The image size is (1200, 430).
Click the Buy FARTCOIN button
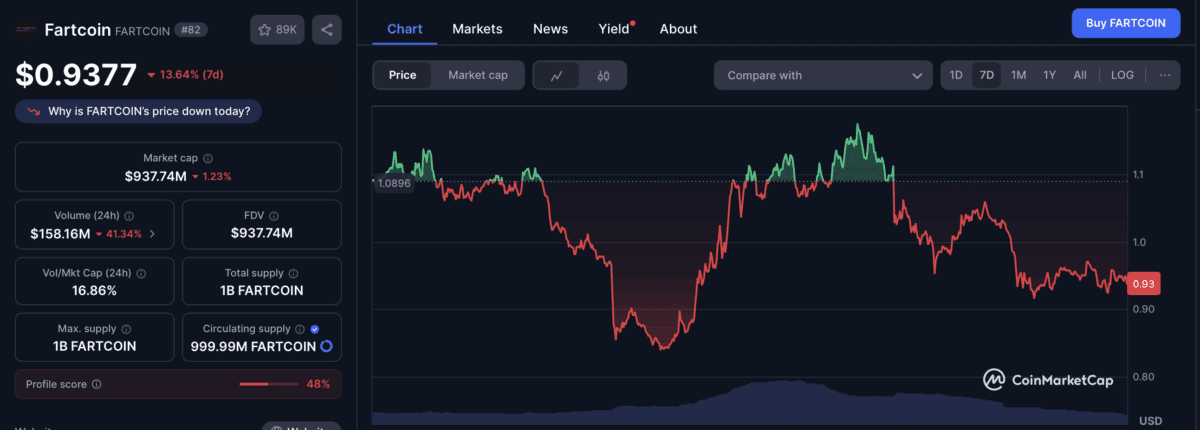(1126, 23)
